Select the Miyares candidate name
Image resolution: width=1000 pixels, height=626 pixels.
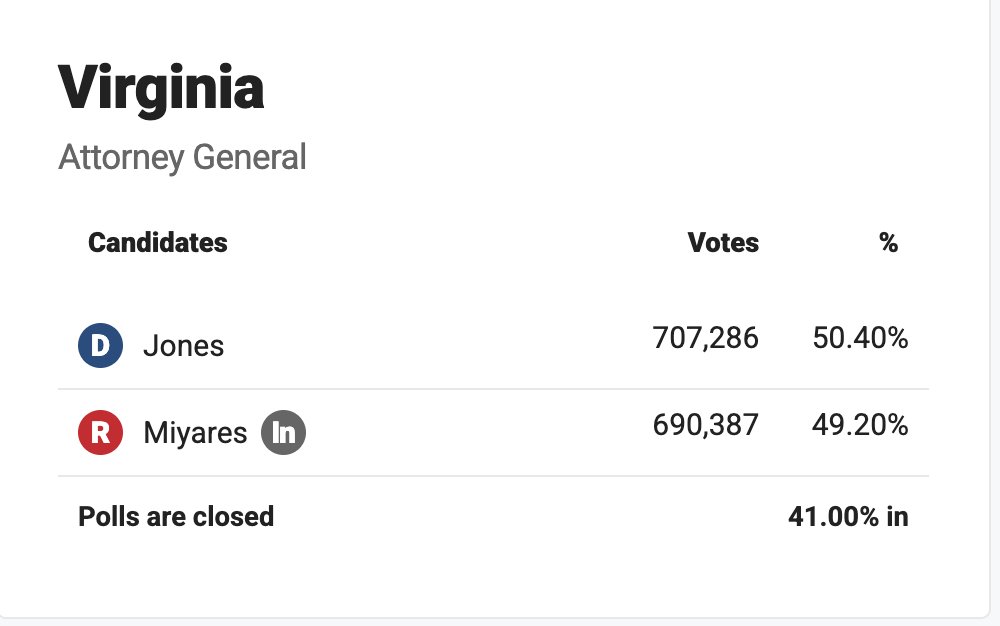195,433
